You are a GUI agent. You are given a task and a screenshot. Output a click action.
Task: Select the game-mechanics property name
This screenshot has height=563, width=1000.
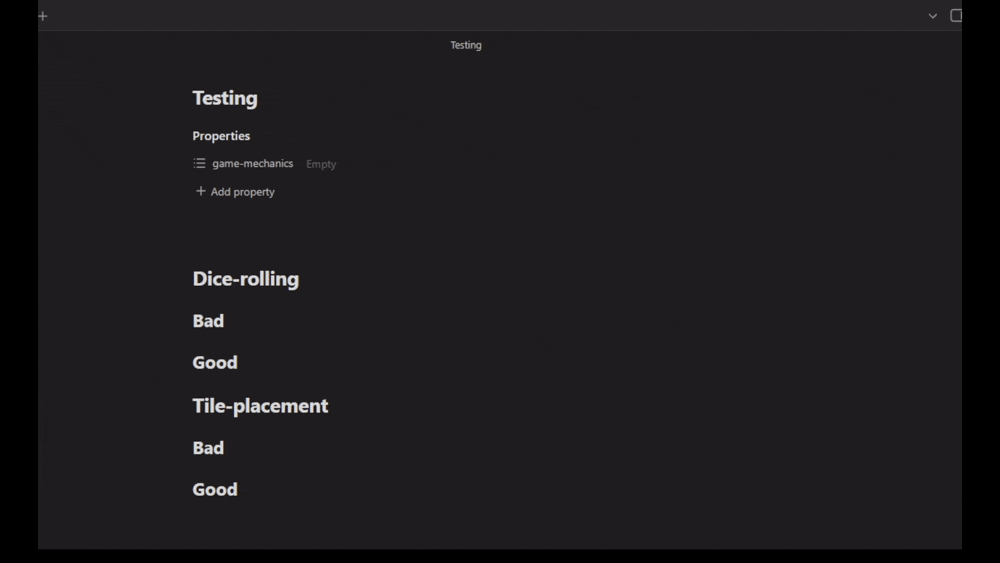pos(252,163)
